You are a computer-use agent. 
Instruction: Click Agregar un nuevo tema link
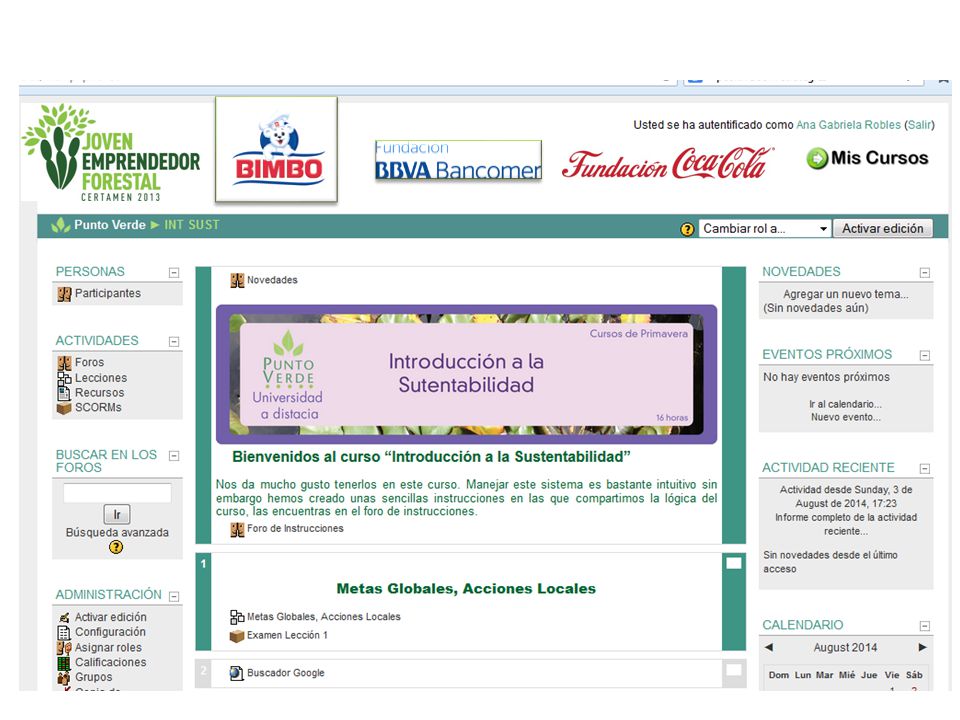(846, 294)
